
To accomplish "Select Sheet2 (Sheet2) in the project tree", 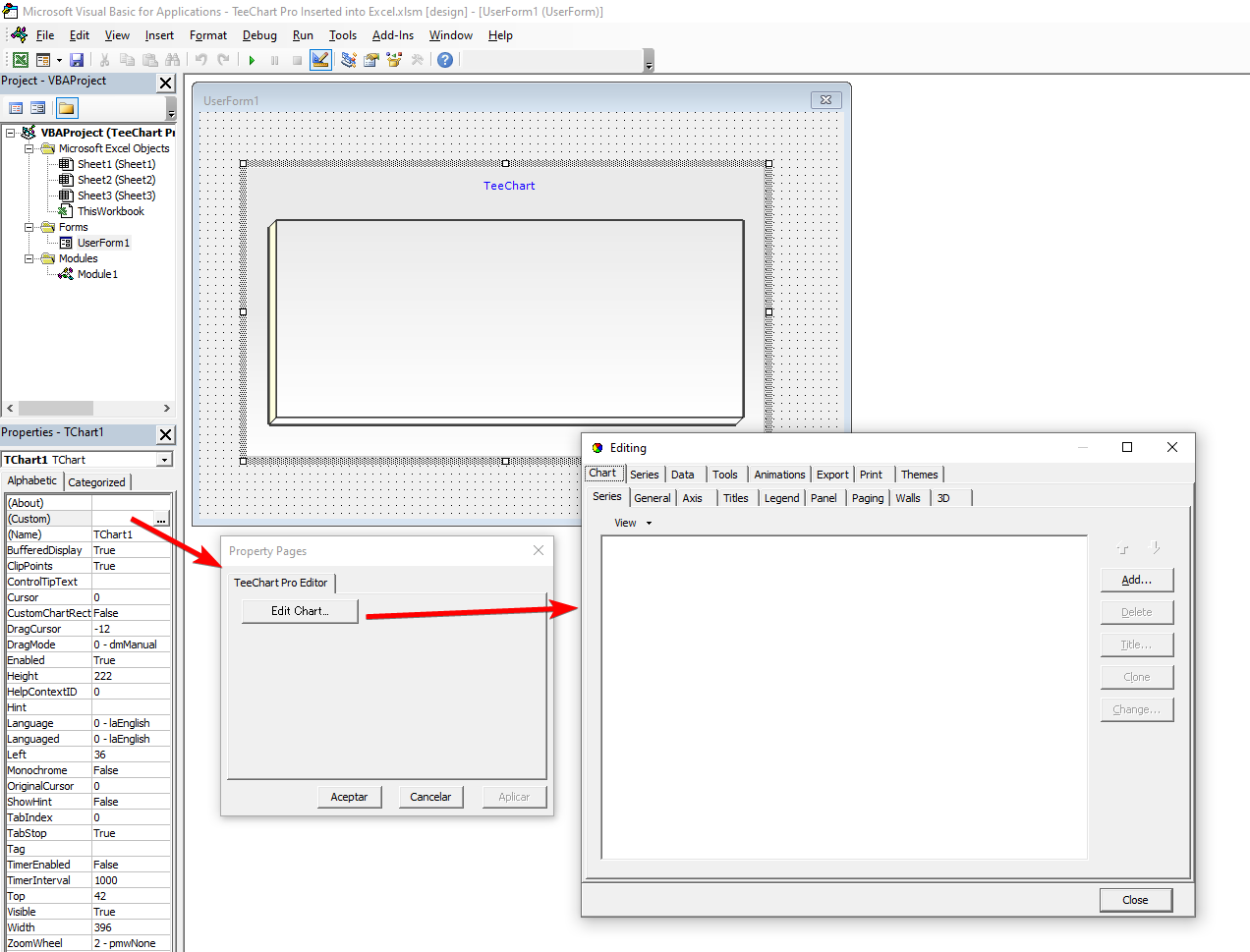I will point(116,180).
